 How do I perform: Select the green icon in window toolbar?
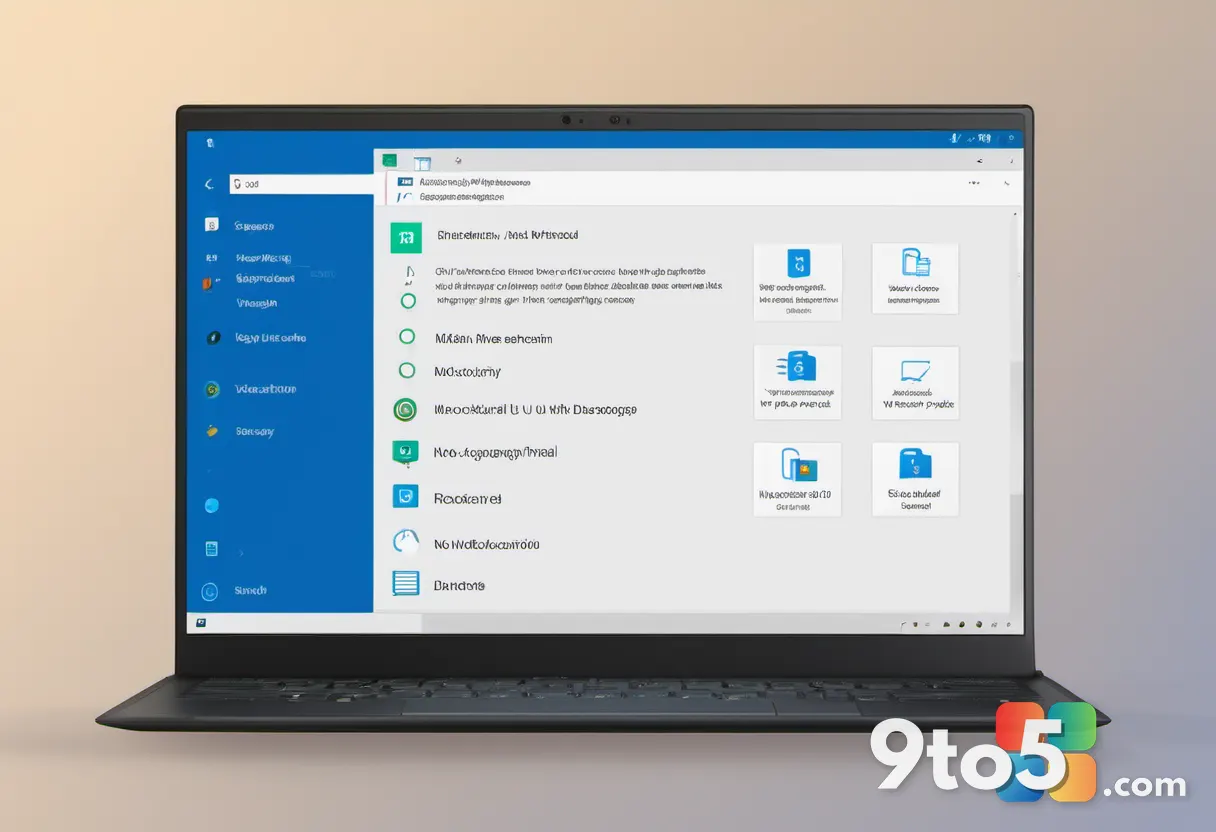(x=389, y=161)
